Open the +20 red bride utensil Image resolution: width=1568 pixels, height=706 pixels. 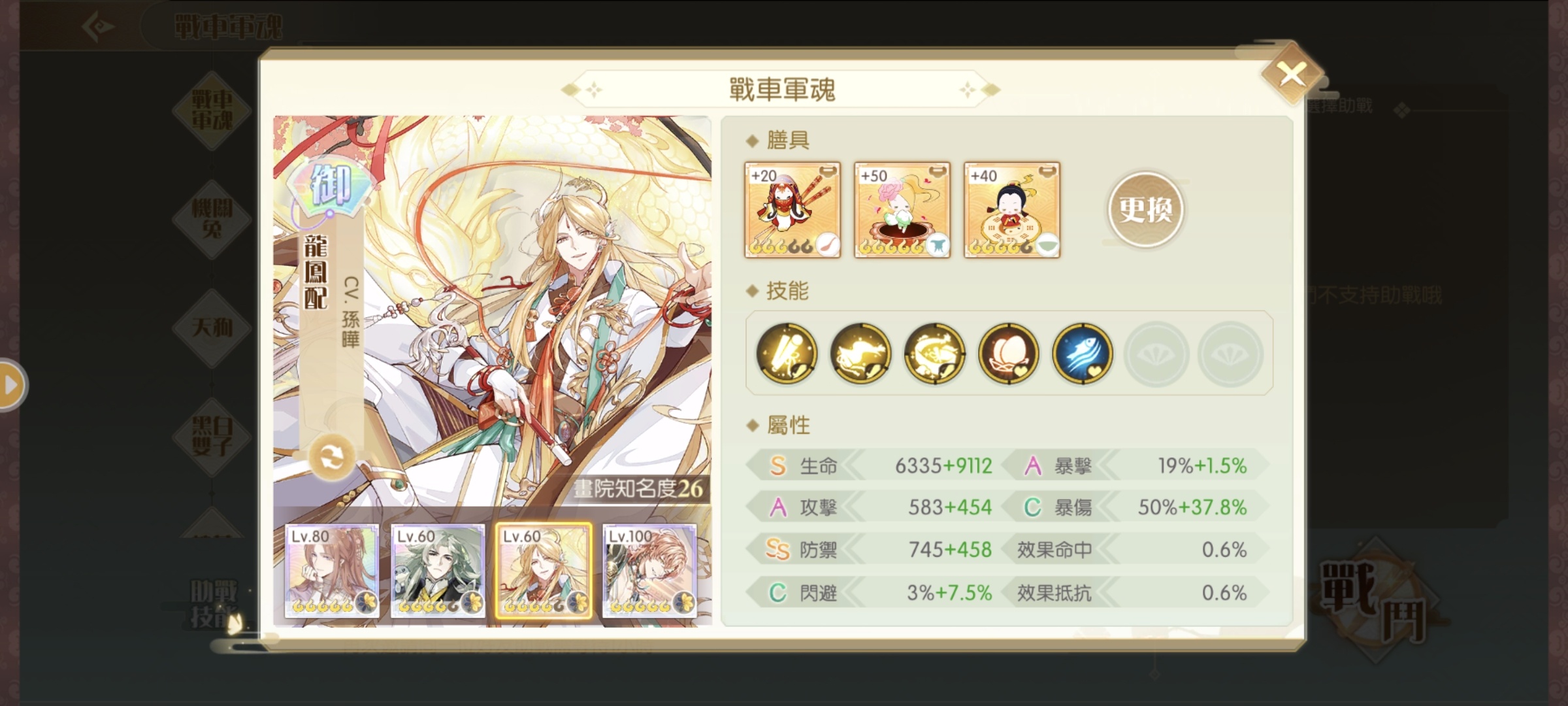click(792, 210)
